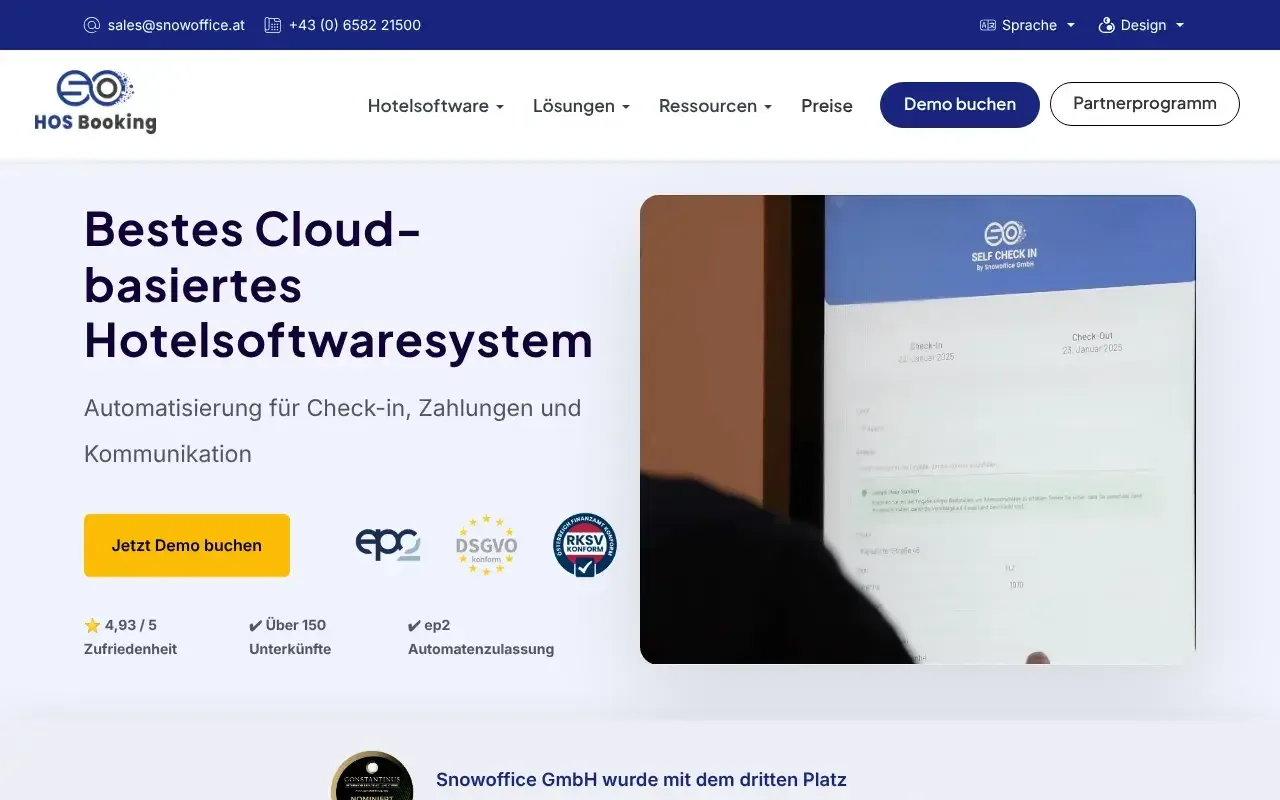Click the blue Demo buchen button
Viewport: 1280px width, 800px height.
959,105
